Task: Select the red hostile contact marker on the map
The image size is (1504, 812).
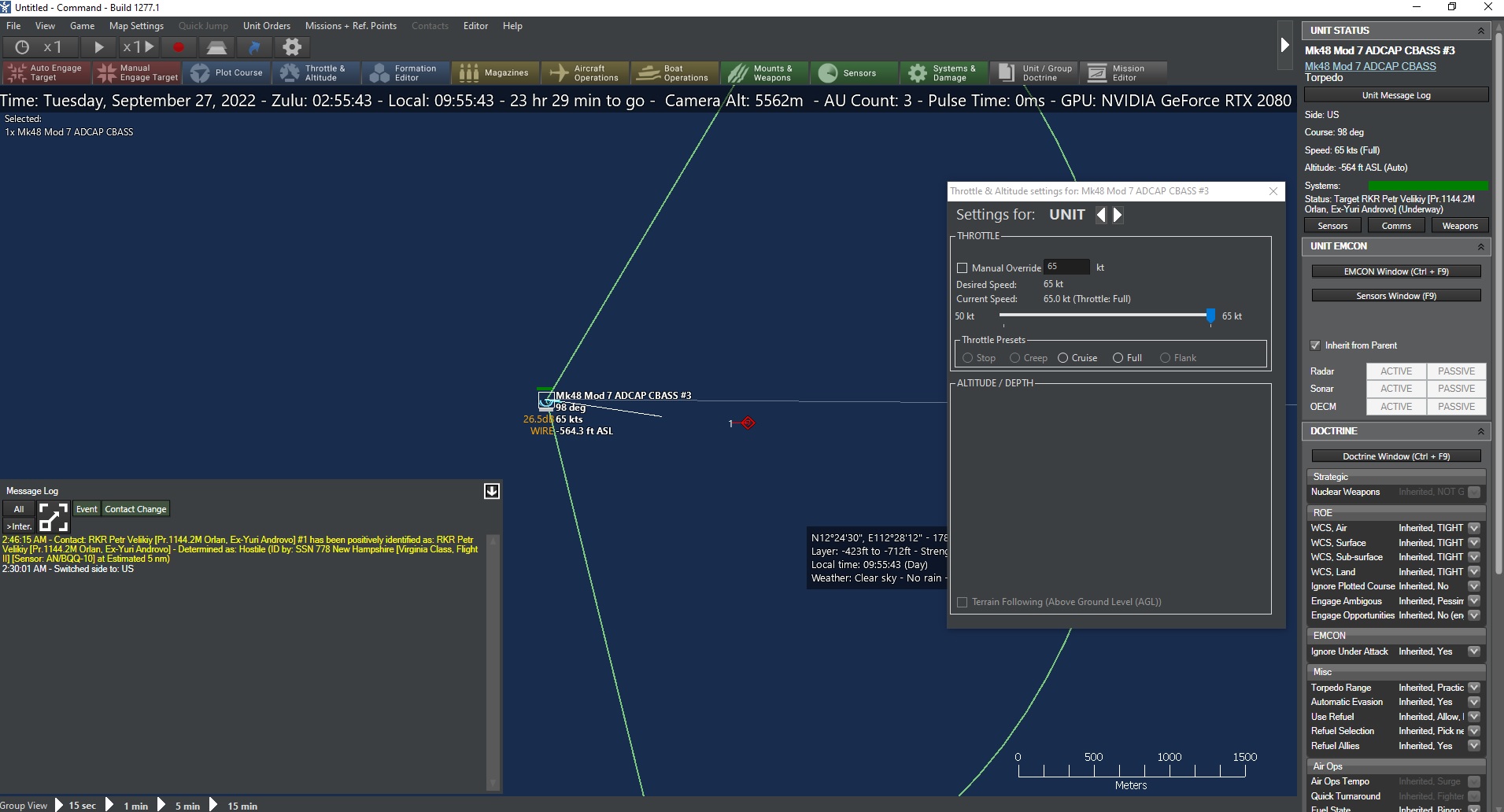Action: (x=748, y=423)
